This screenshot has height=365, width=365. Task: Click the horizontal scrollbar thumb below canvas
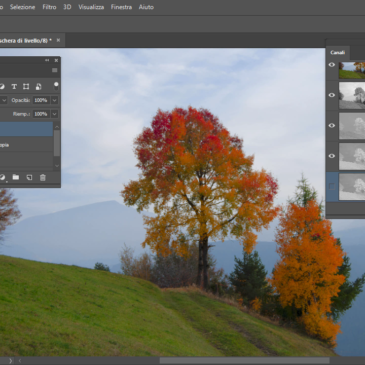(244, 360)
